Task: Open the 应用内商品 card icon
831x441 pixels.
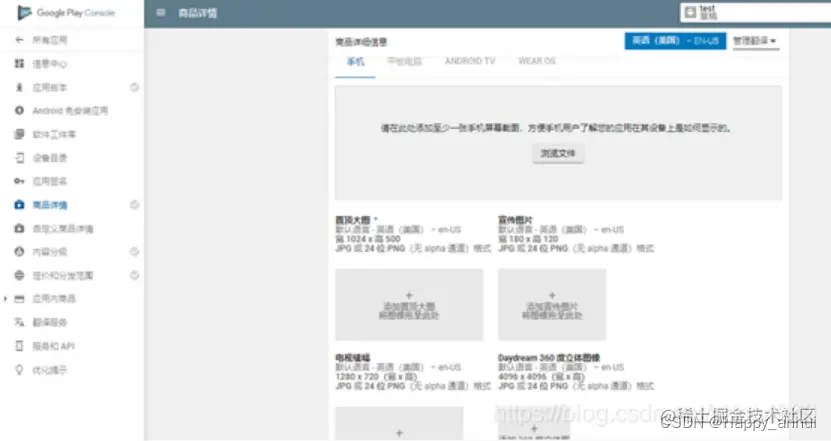Action: tap(20, 299)
